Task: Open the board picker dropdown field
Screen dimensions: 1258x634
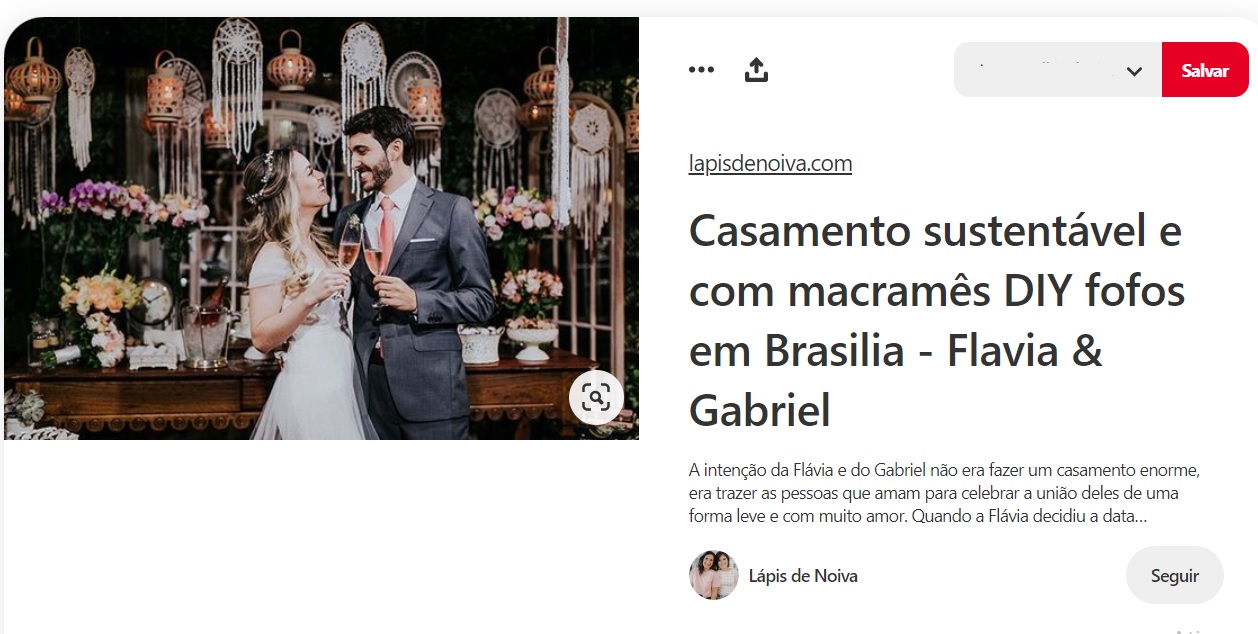Action: 1058,70
